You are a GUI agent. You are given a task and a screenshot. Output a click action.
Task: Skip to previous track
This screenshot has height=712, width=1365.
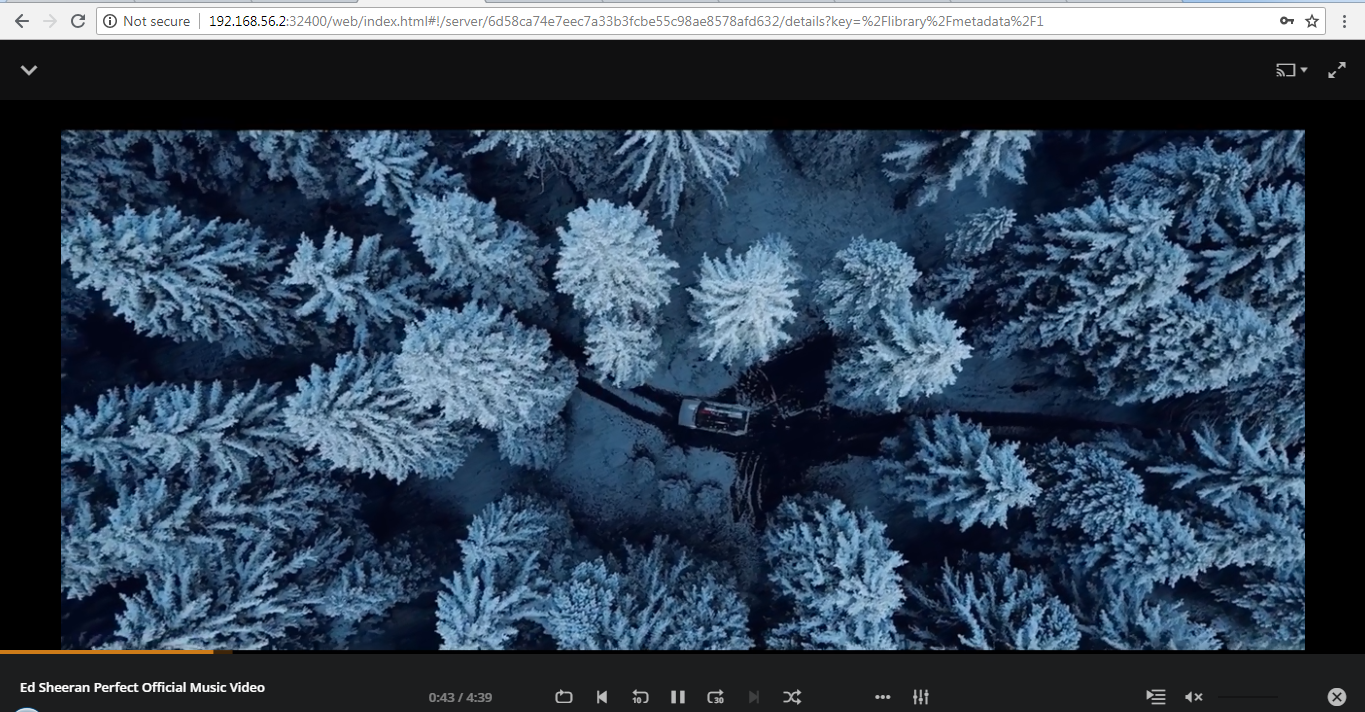tap(602, 697)
